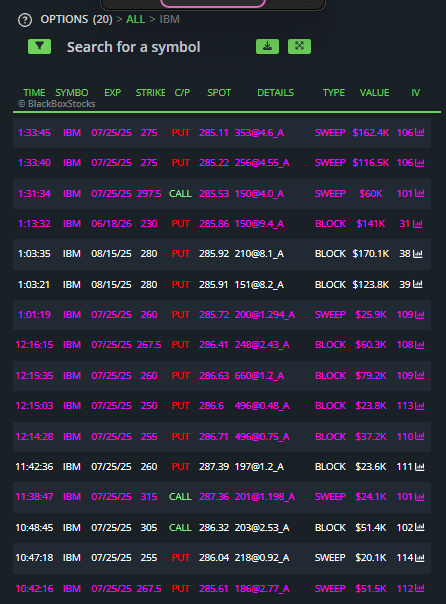The width and height of the screenshot is (446, 604).
Task: Open IV chart icon for 1:33:45 row
Action: pyautogui.click(x=420, y=133)
